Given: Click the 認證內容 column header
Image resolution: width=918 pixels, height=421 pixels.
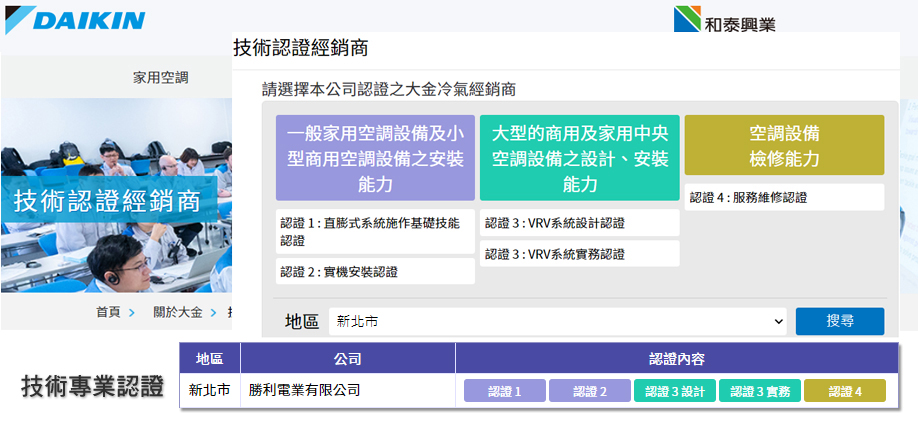Looking at the screenshot, I should (677, 358).
